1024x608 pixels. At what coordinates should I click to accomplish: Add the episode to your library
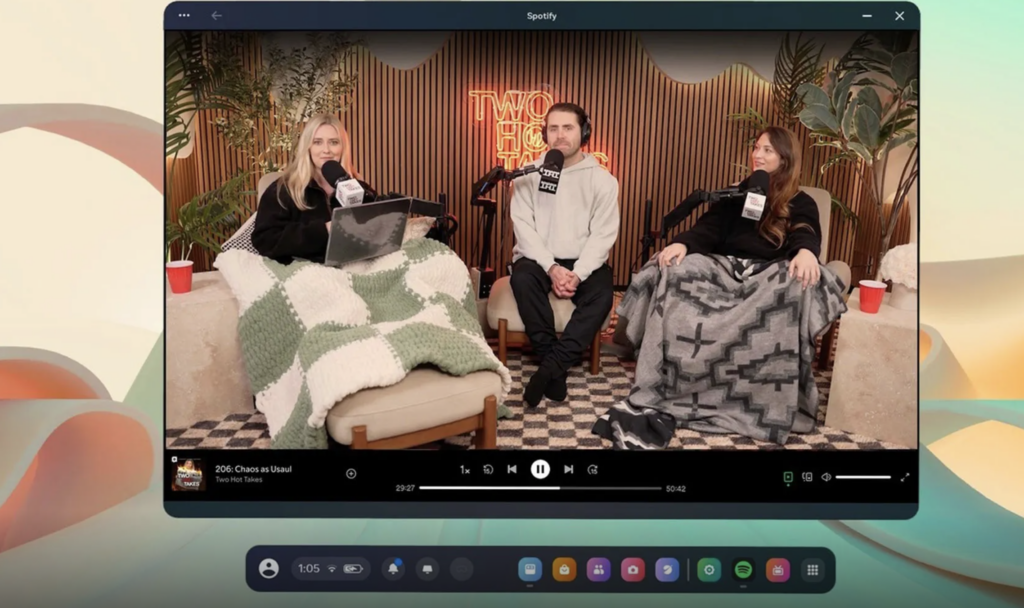pos(351,473)
